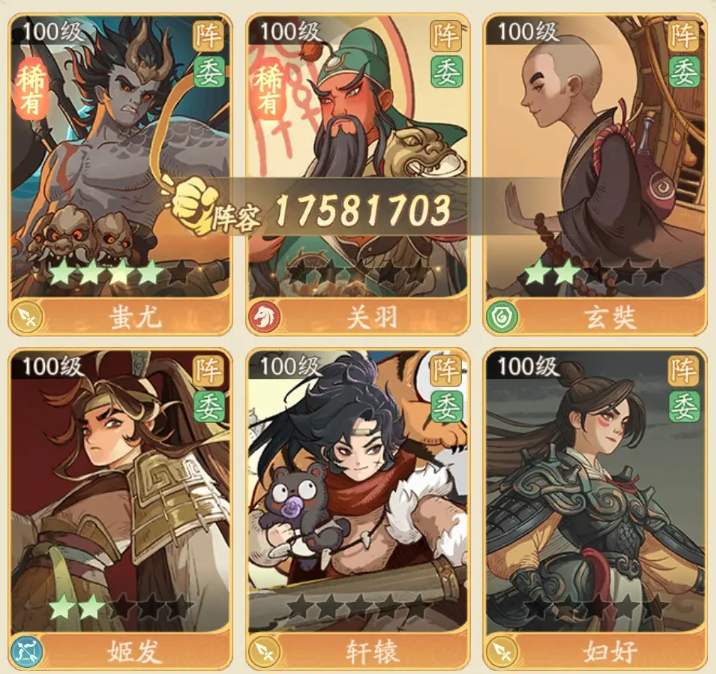Select the 妇好 name banner

[609, 651]
